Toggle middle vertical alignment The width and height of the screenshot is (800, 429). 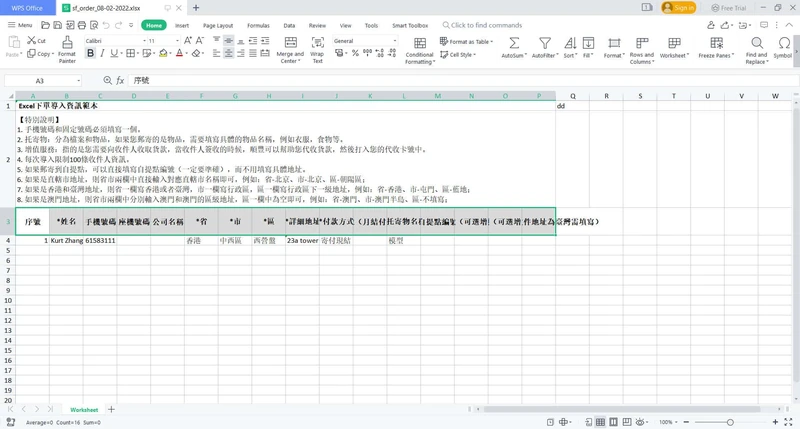229,40
